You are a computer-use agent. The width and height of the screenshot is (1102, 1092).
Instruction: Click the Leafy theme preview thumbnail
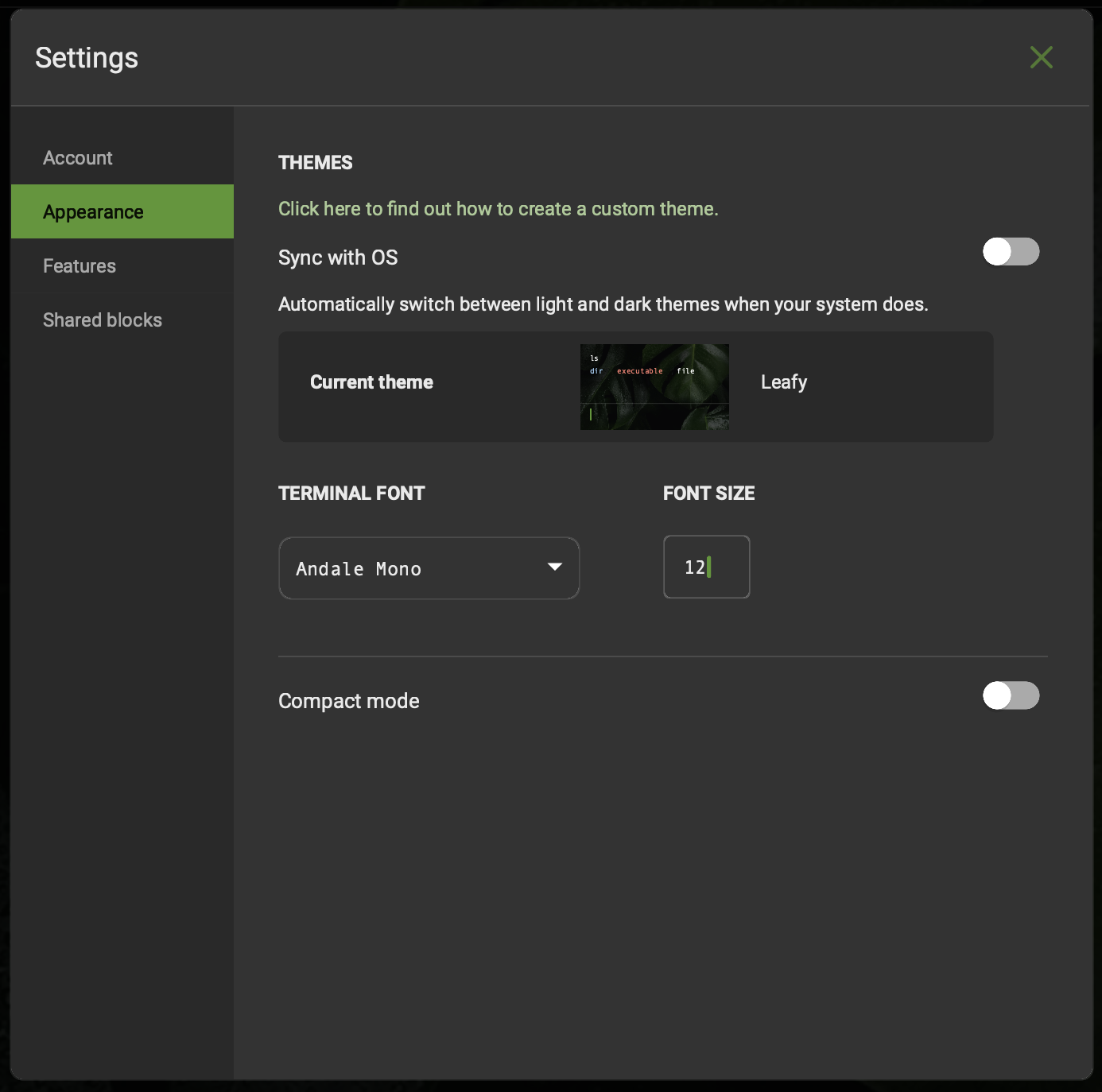(x=654, y=387)
